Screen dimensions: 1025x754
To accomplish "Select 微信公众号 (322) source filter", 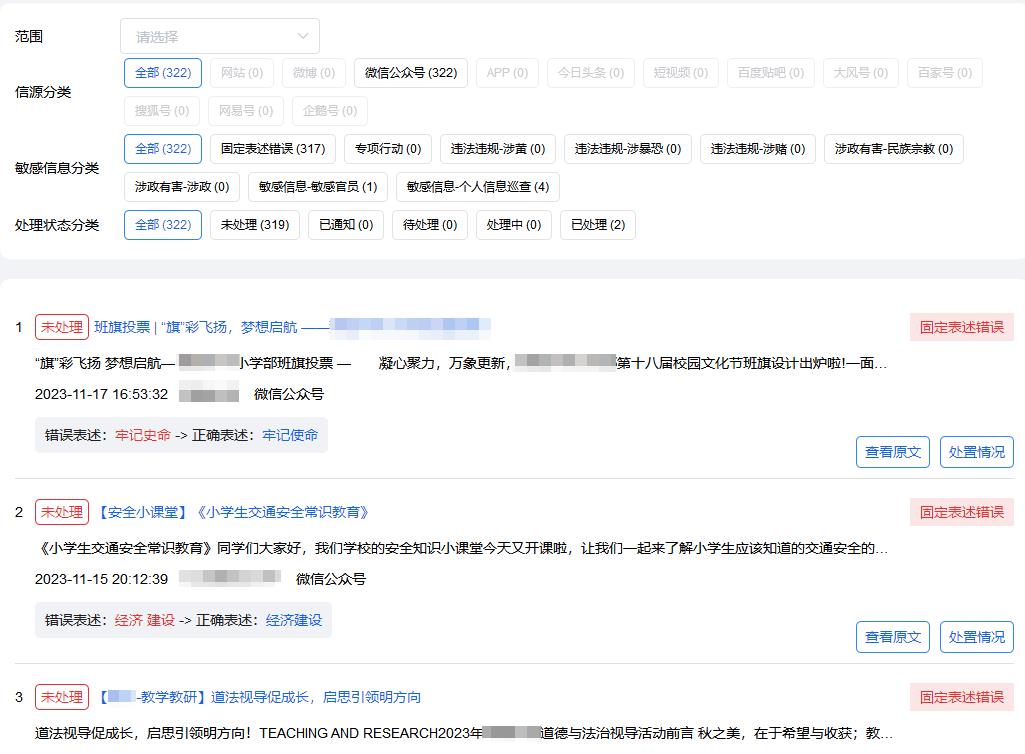I will click(x=411, y=73).
